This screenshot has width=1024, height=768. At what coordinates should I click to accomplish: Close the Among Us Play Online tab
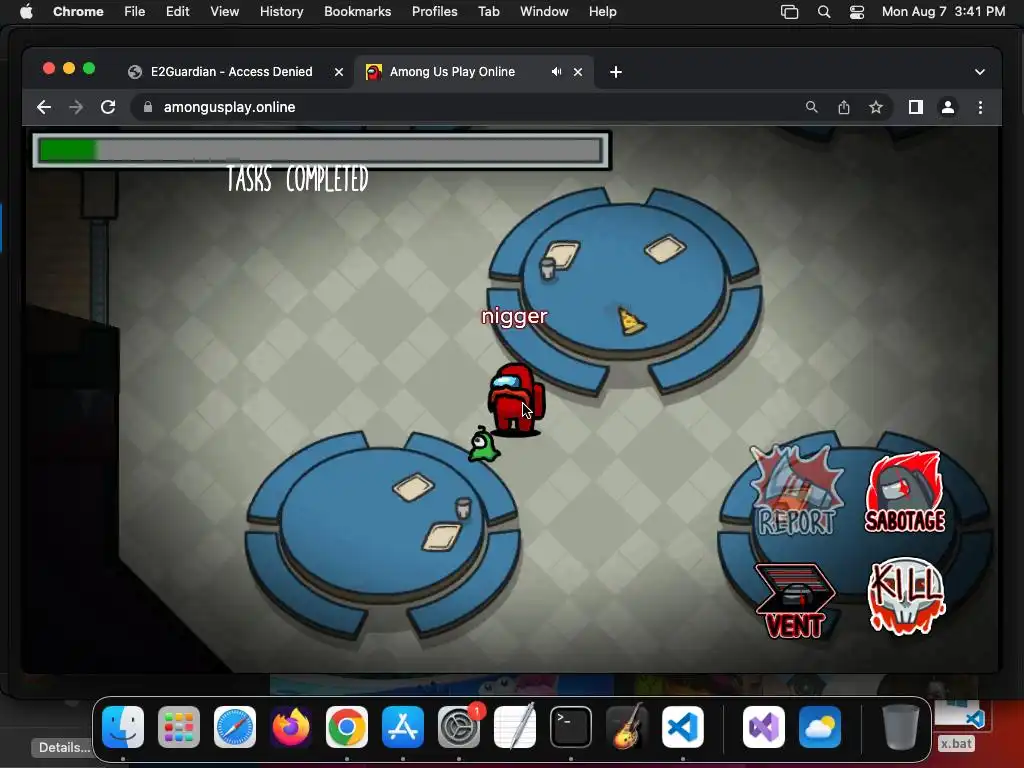click(x=578, y=72)
